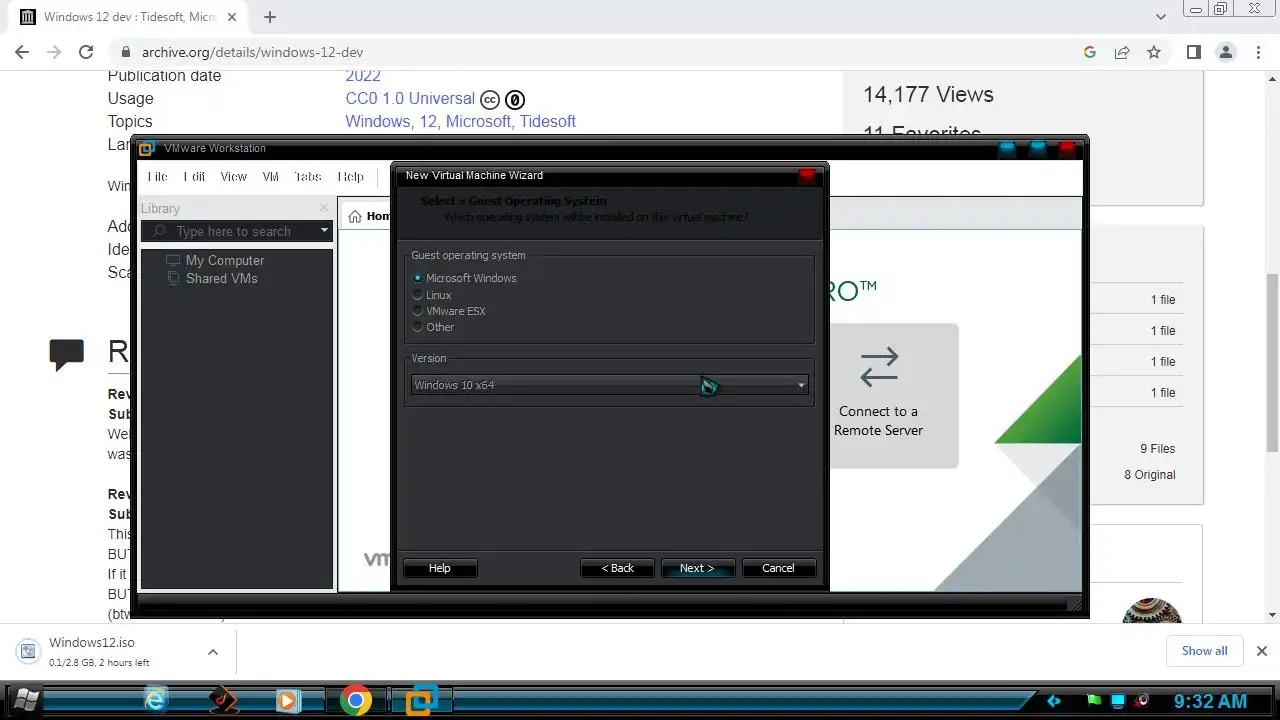Select the Other guest operating system option
This screenshot has width=1280, height=720.
[x=418, y=327]
